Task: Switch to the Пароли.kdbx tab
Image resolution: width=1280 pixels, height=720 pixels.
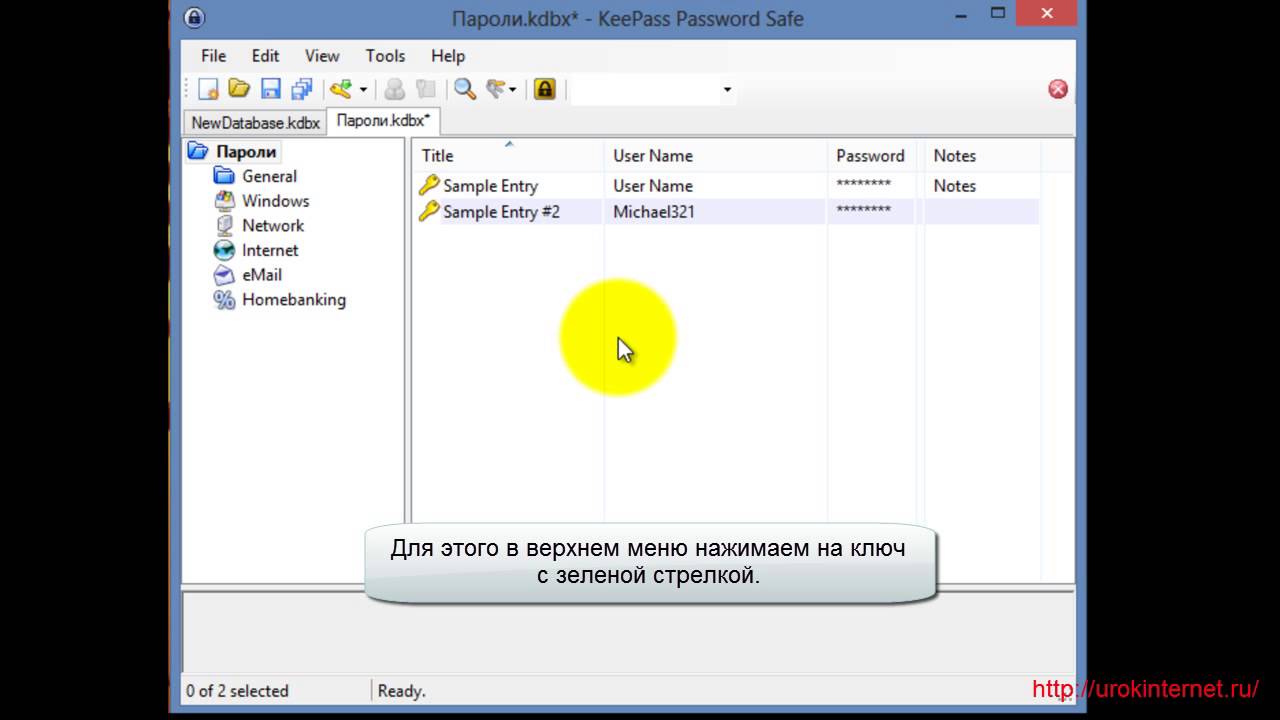Action: pyautogui.click(x=383, y=121)
